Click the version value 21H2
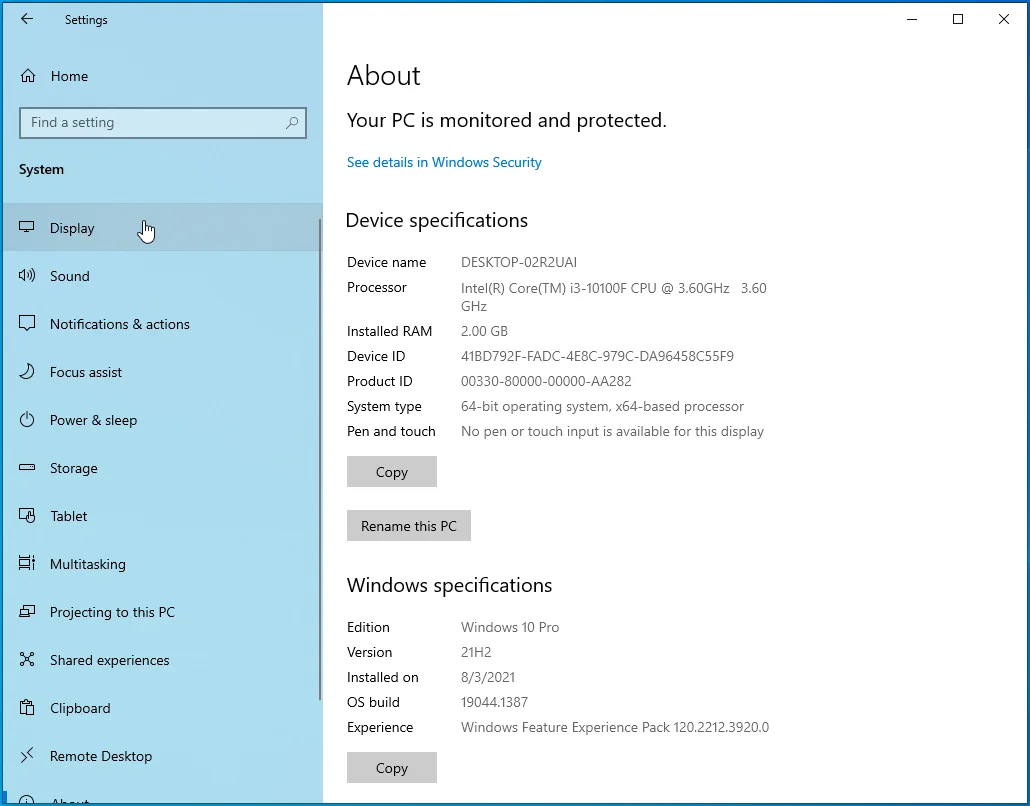Screen dimensions: 1030x806 pyautogui.click(x=476, y=652)
